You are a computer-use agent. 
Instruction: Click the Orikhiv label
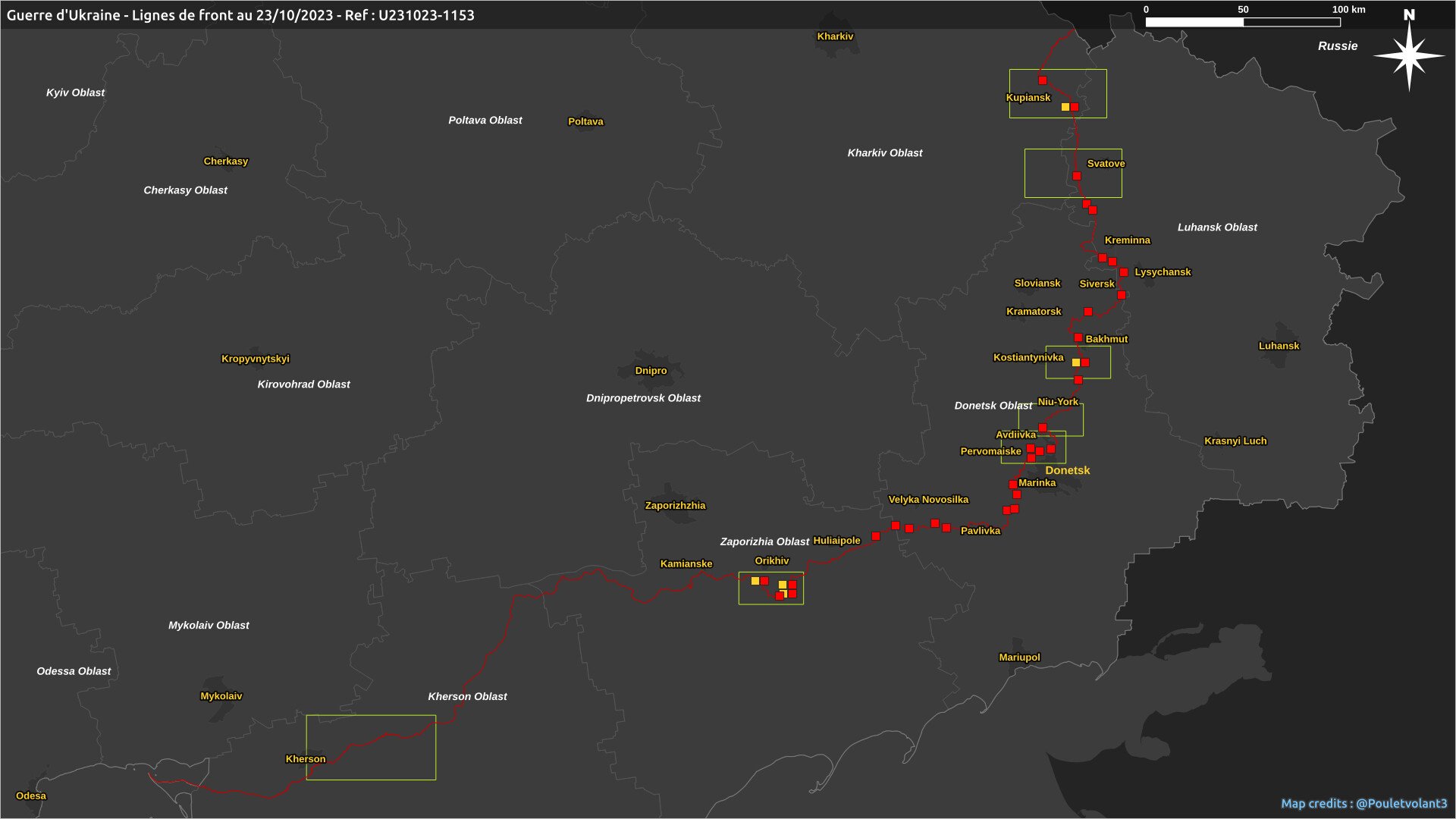(771, 561)
